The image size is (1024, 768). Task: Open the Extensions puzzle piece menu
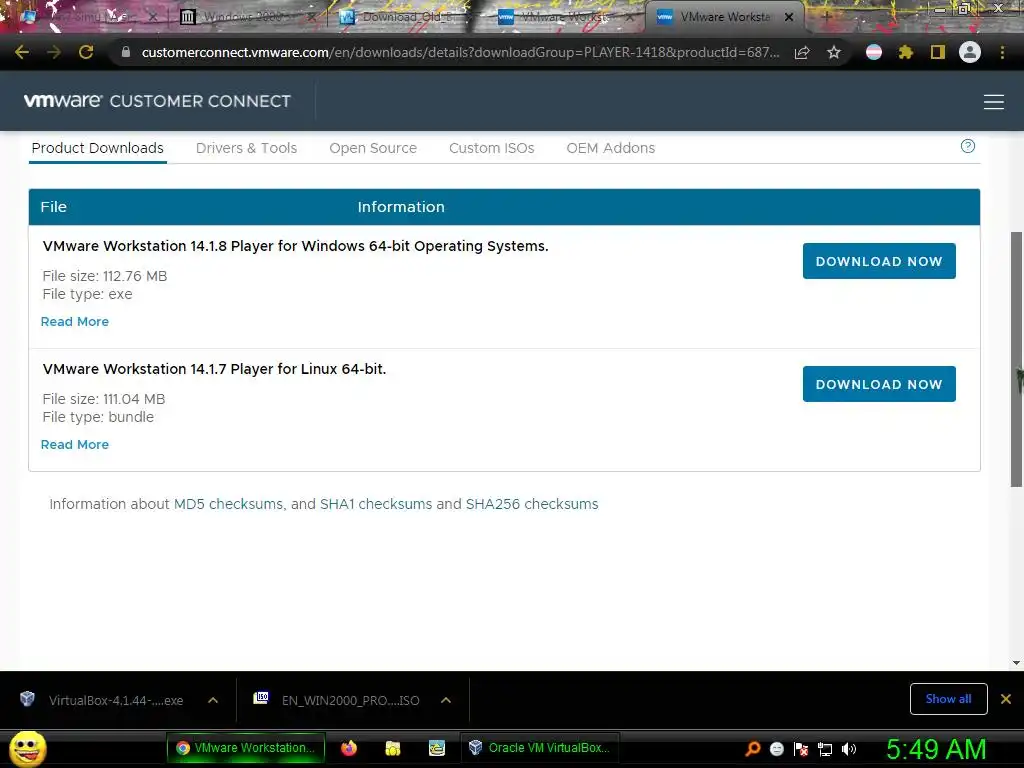[x=905, y=52]
